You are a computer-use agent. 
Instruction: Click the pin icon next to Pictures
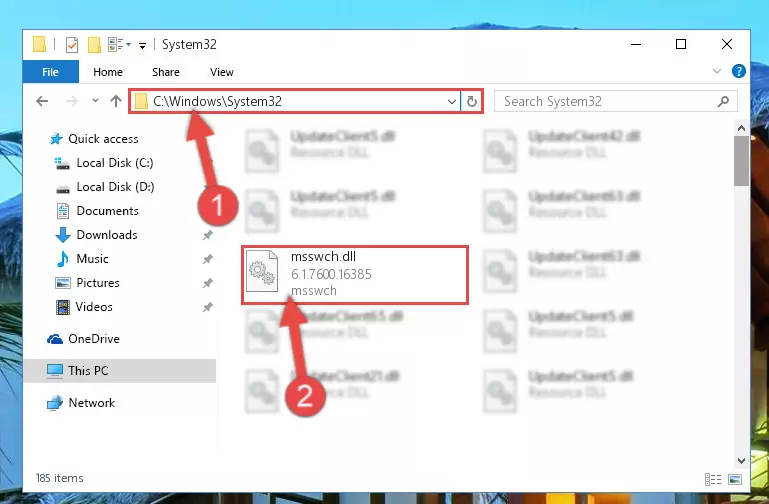click(207, 283)
